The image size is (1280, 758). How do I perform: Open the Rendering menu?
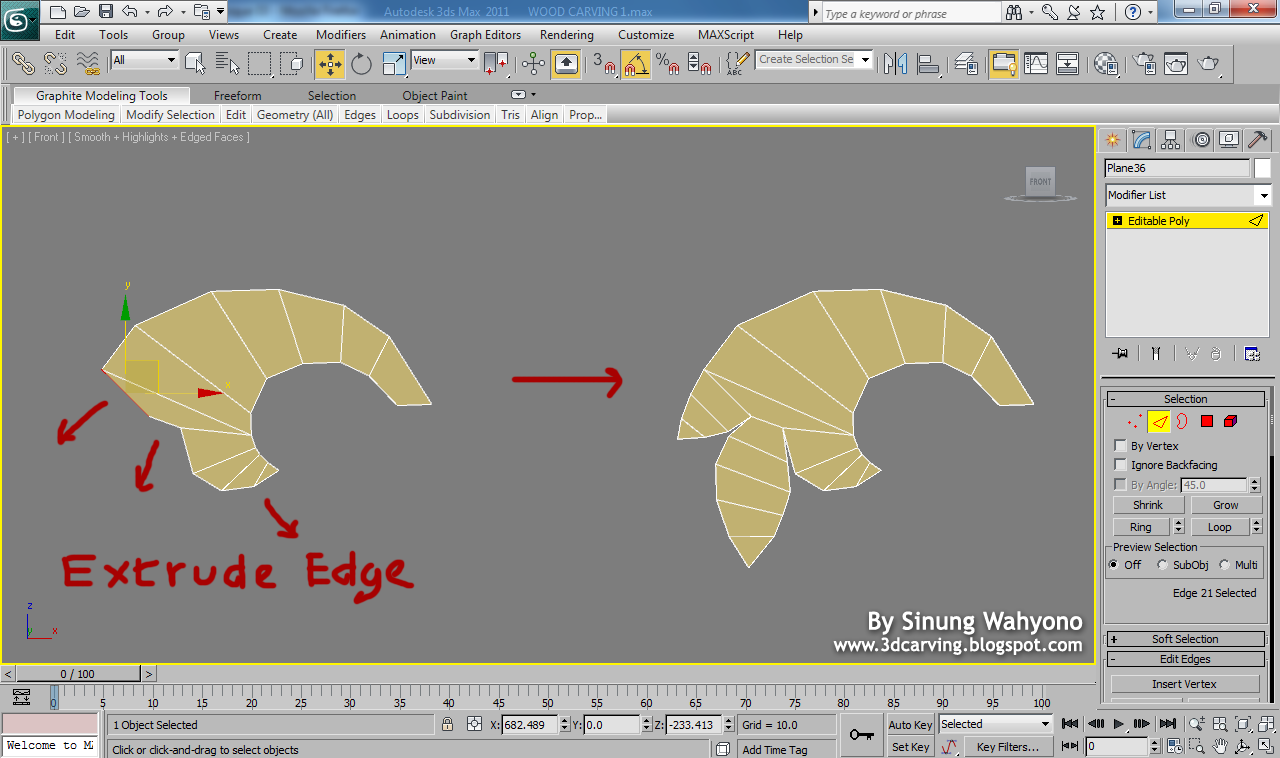click(566, 34)
